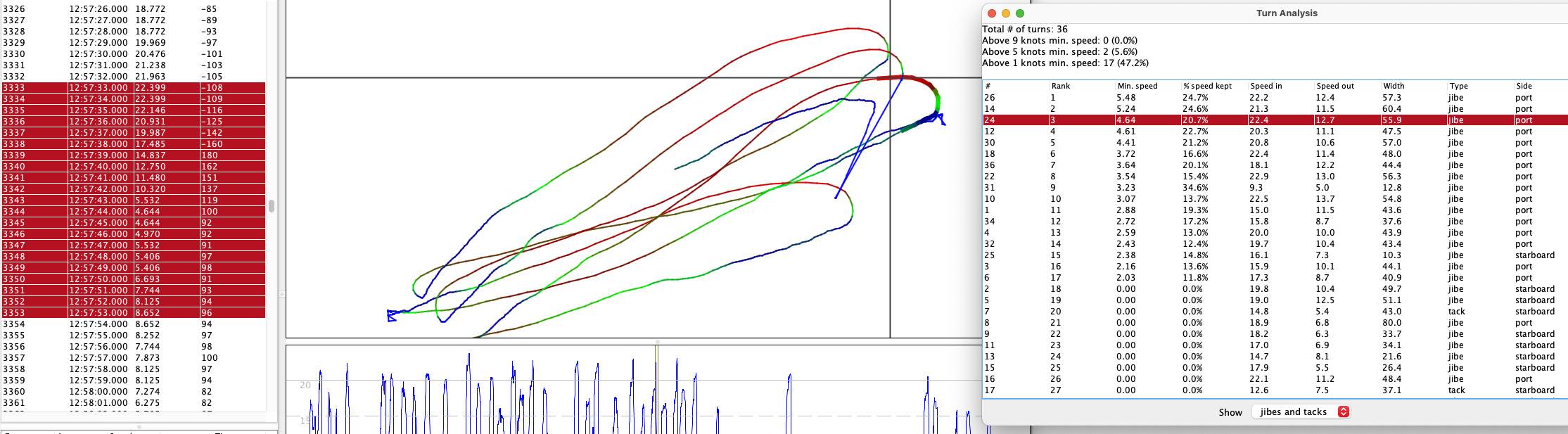Click the track list vertical scrollbar thumb
Image resolution: width=1568 pixels, height=434 pixels.
pos(272,206)
